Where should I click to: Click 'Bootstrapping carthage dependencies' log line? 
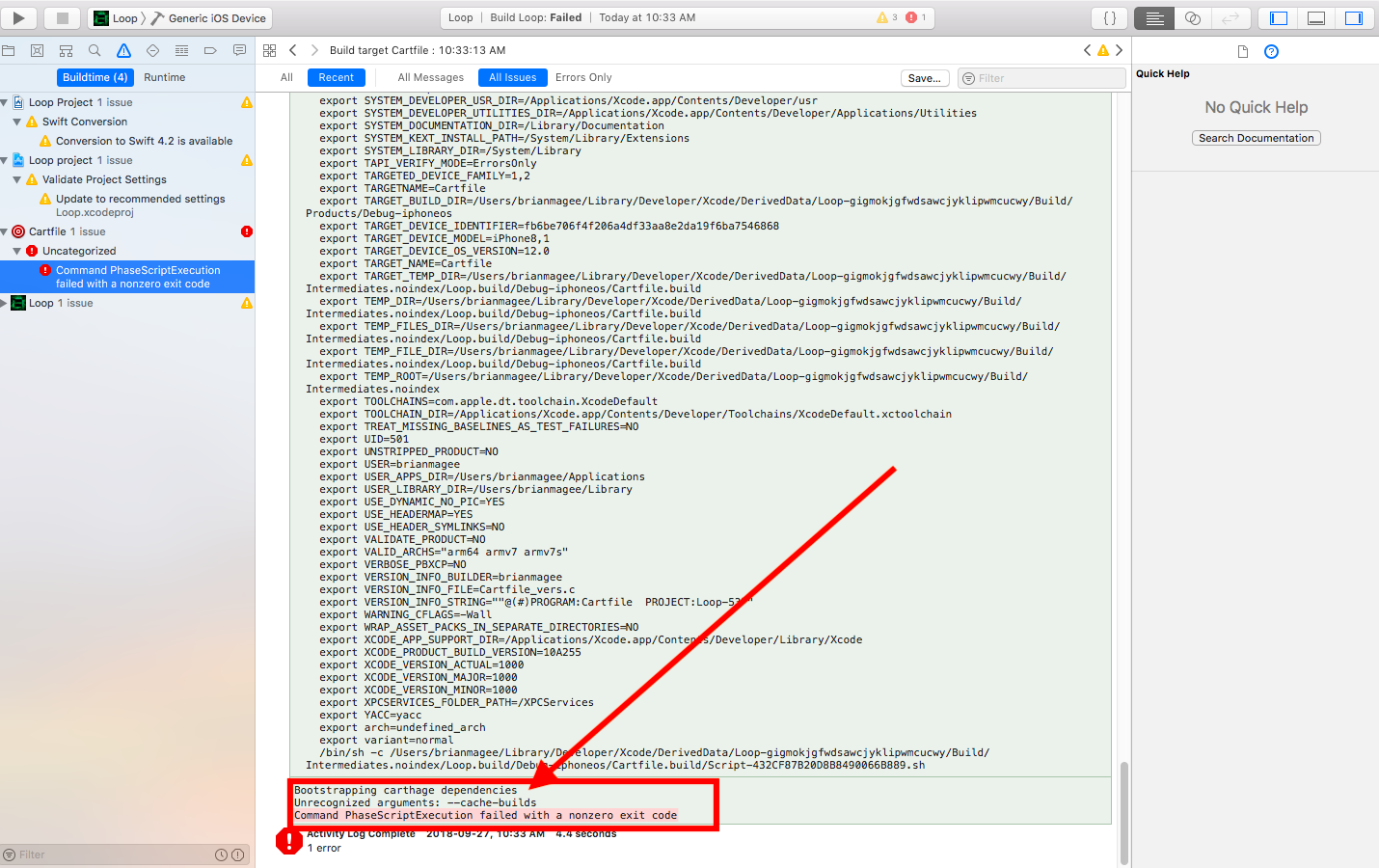[406, 790]
